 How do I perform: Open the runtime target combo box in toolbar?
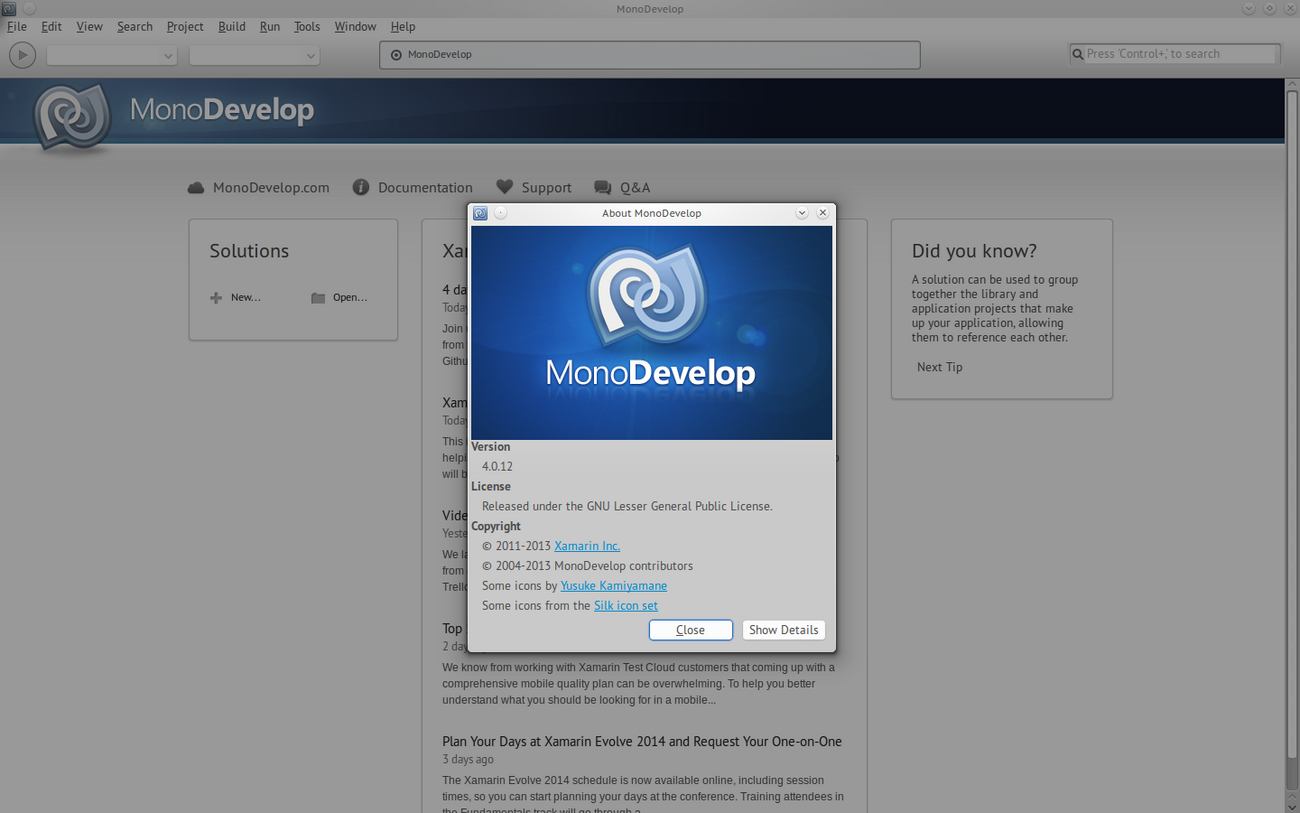tap(254, 55)
